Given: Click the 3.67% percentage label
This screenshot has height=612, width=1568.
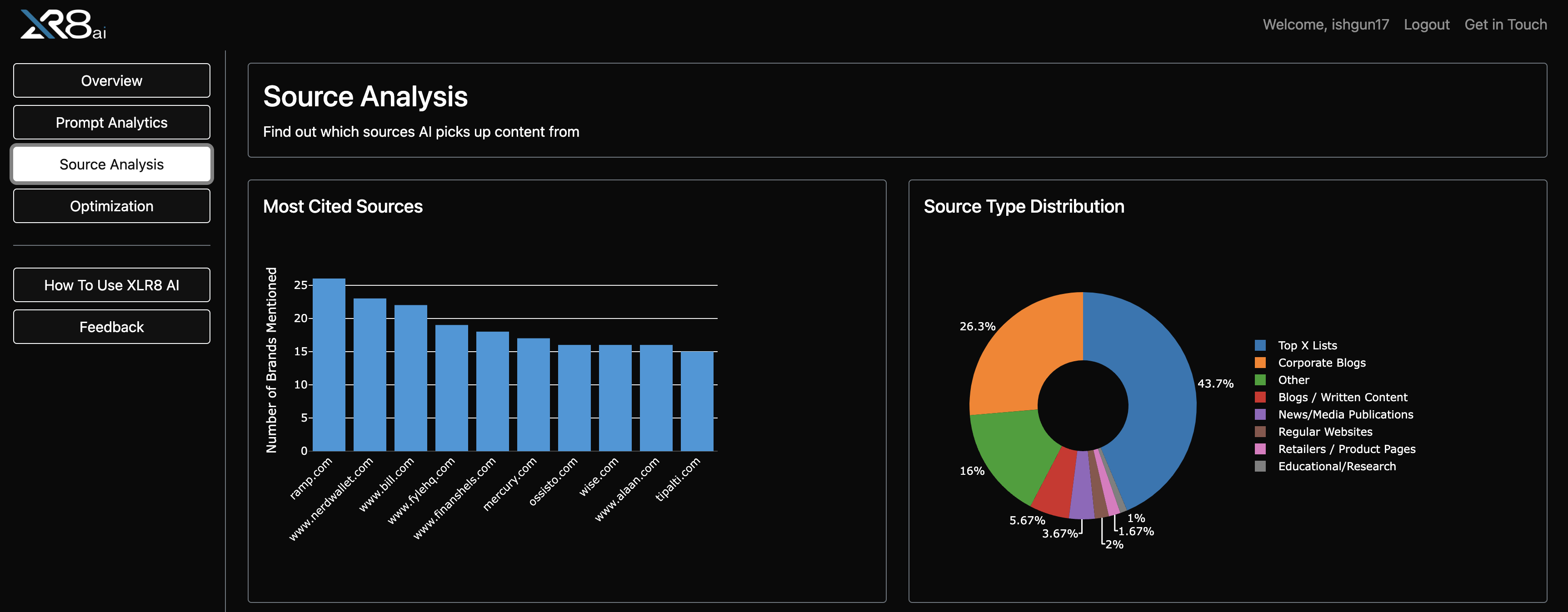Looking at the screenshot, I should (x=1060, y=534).
